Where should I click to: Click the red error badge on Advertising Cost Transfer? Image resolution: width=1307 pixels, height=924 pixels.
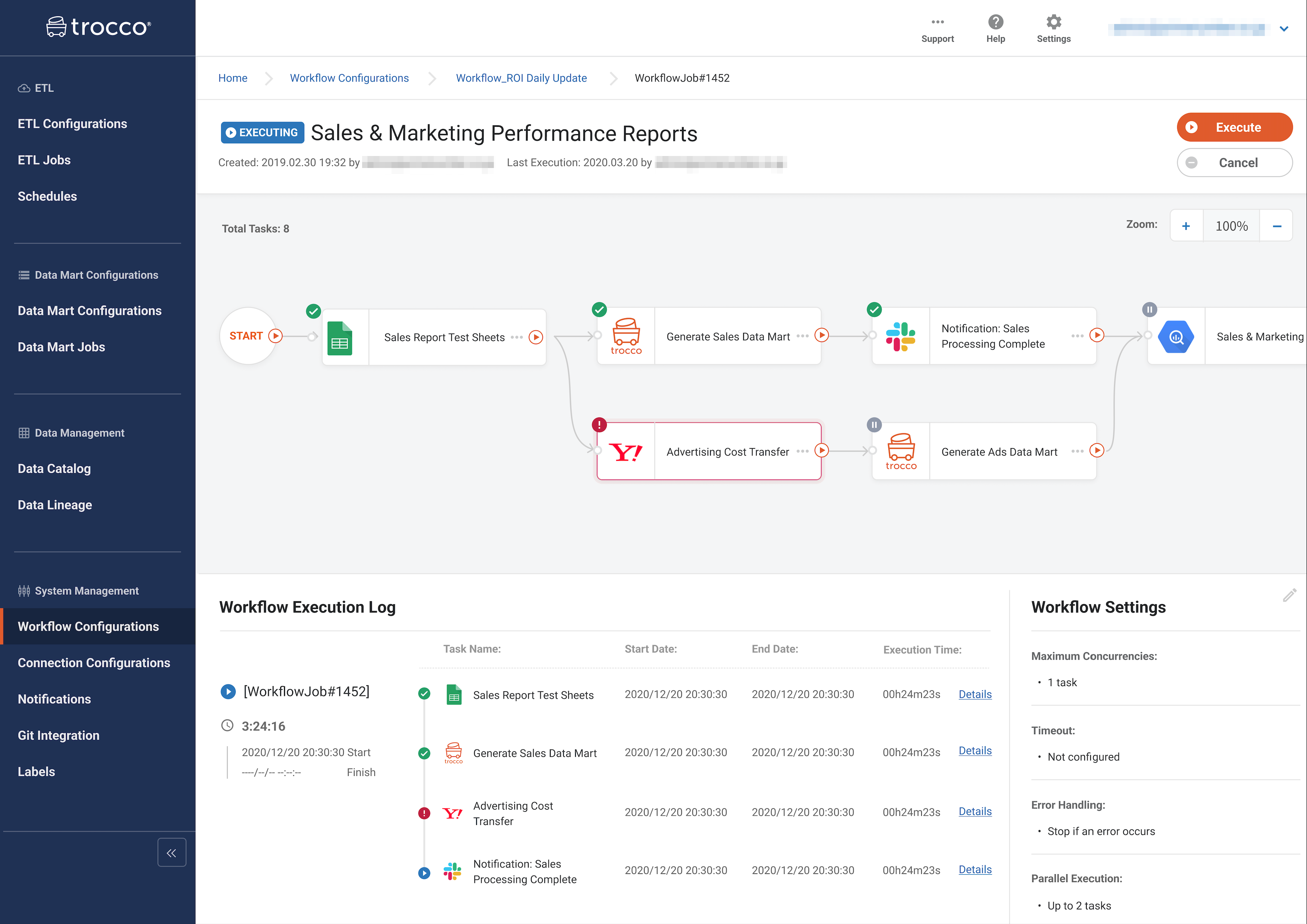599,425
